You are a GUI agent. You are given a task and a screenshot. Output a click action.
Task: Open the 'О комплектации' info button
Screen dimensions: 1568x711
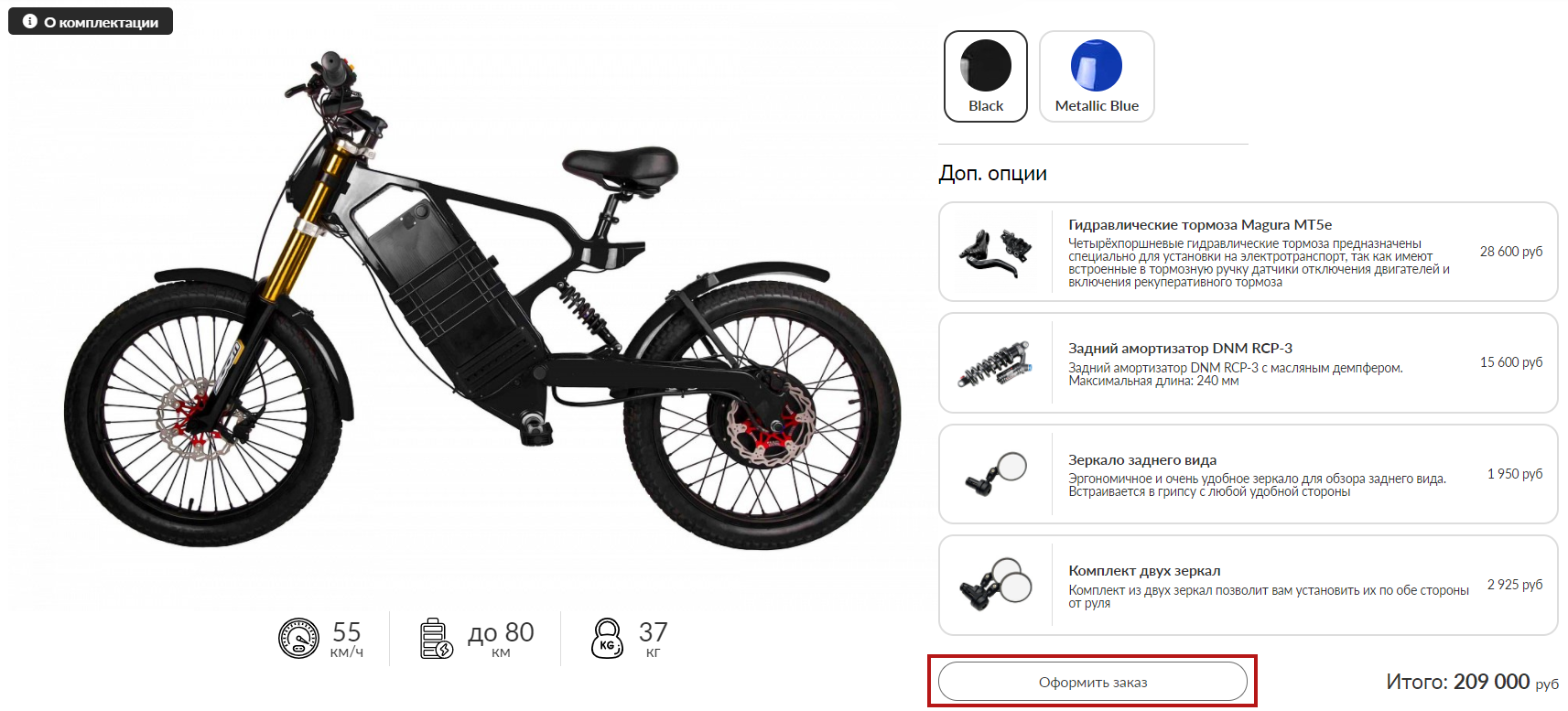[91, 21]
